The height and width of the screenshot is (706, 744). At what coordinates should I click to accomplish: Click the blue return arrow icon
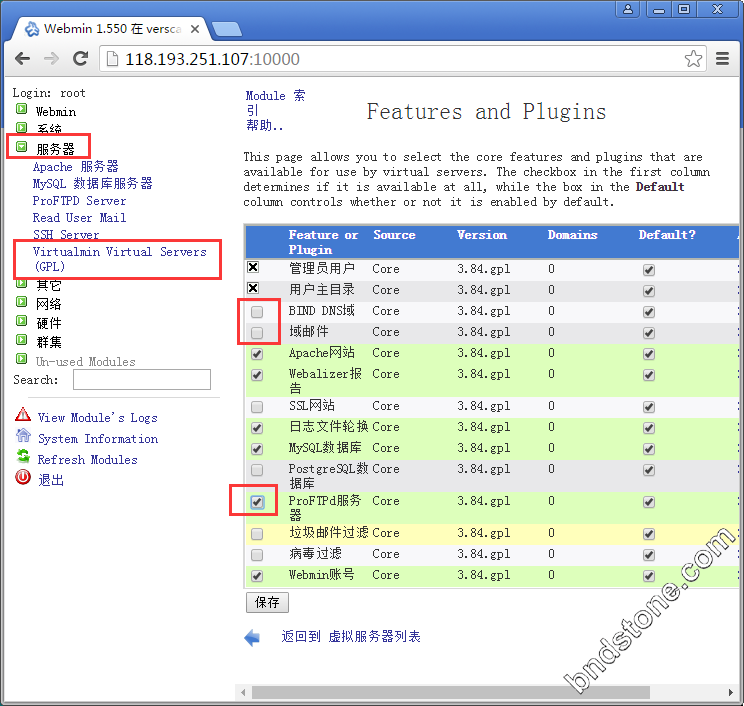pyautogui.click(x=252, y=638)
